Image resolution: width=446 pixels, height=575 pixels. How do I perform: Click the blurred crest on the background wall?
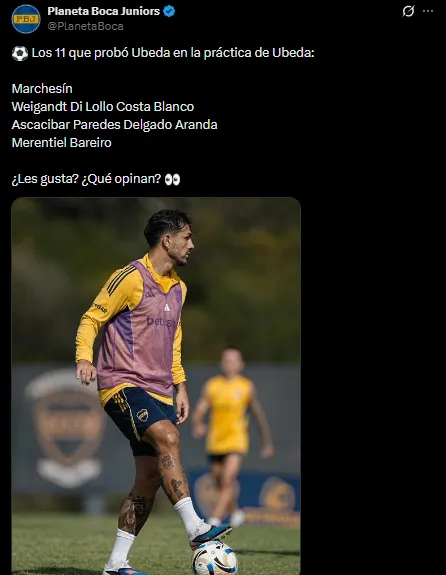point(66,429)
